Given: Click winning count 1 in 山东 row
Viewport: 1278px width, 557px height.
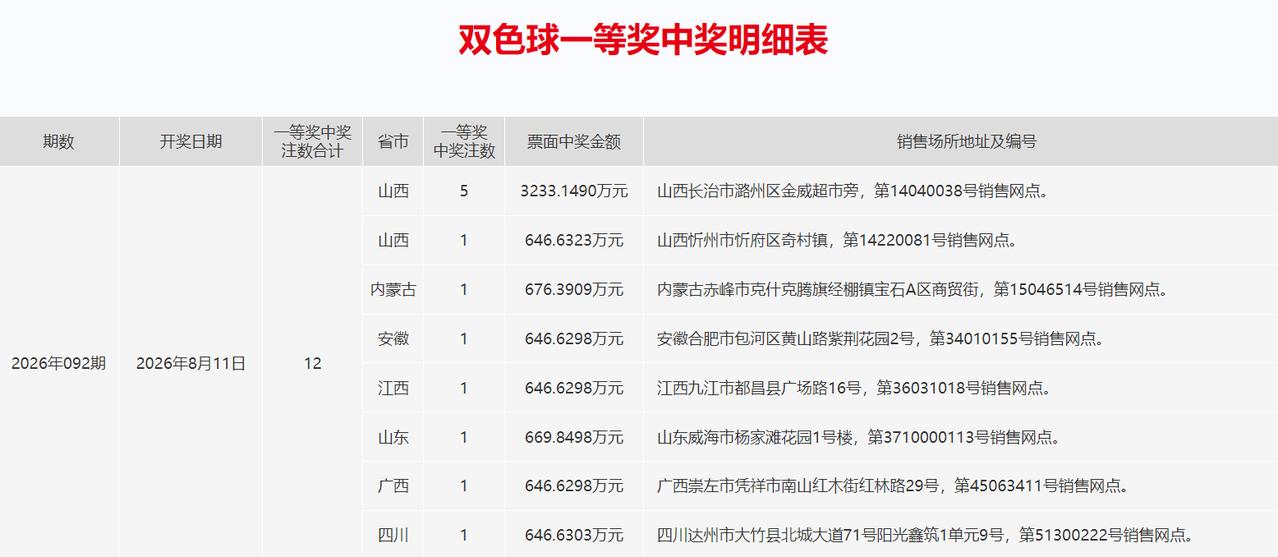Looking at the screenshot, I should tap(464, 437).
